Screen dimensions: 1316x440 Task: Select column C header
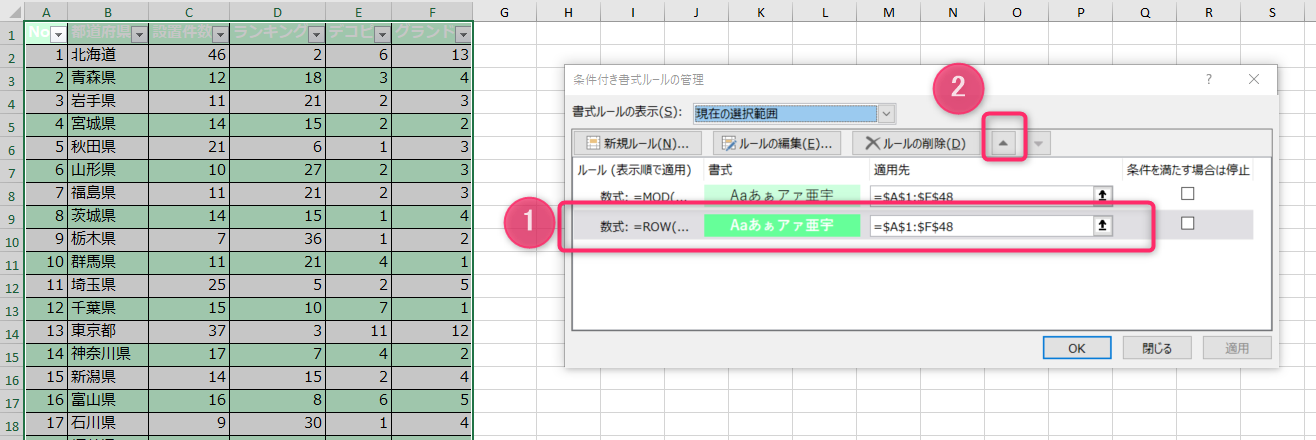(188, 11)
